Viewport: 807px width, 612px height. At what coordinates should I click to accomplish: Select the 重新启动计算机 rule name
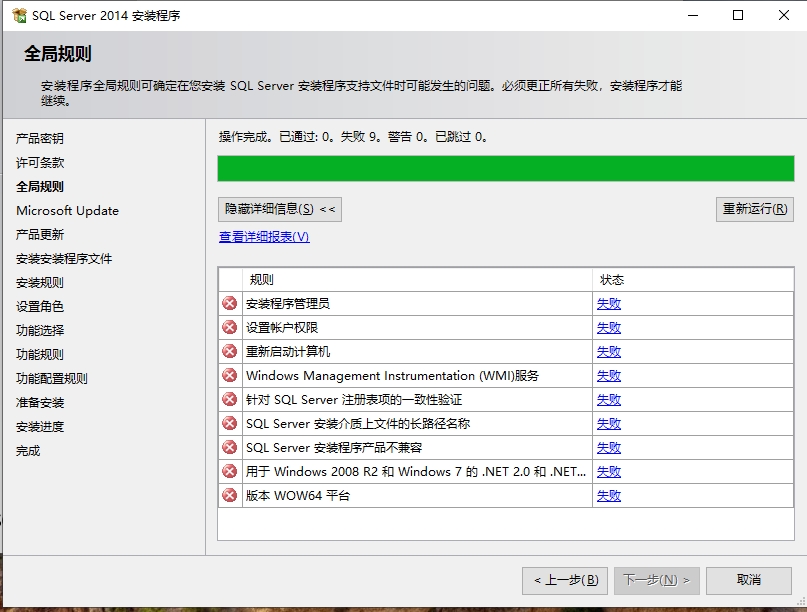tap(288, 352)
